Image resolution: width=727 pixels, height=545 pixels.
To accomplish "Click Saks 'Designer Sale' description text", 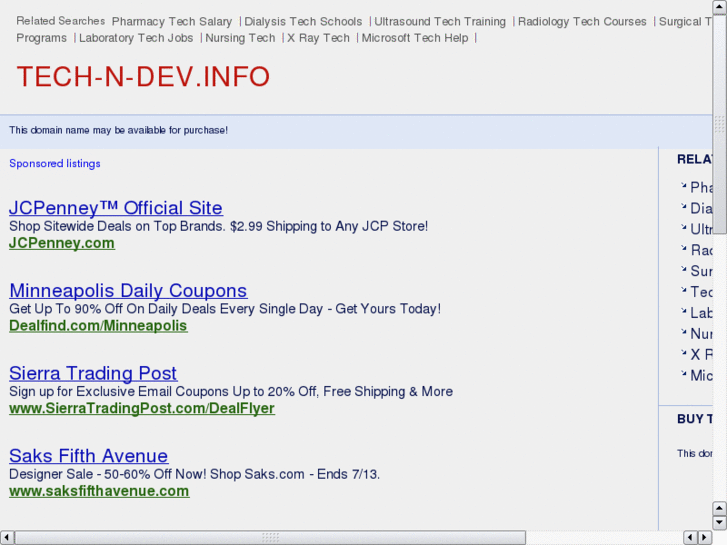I will [194, 474].
